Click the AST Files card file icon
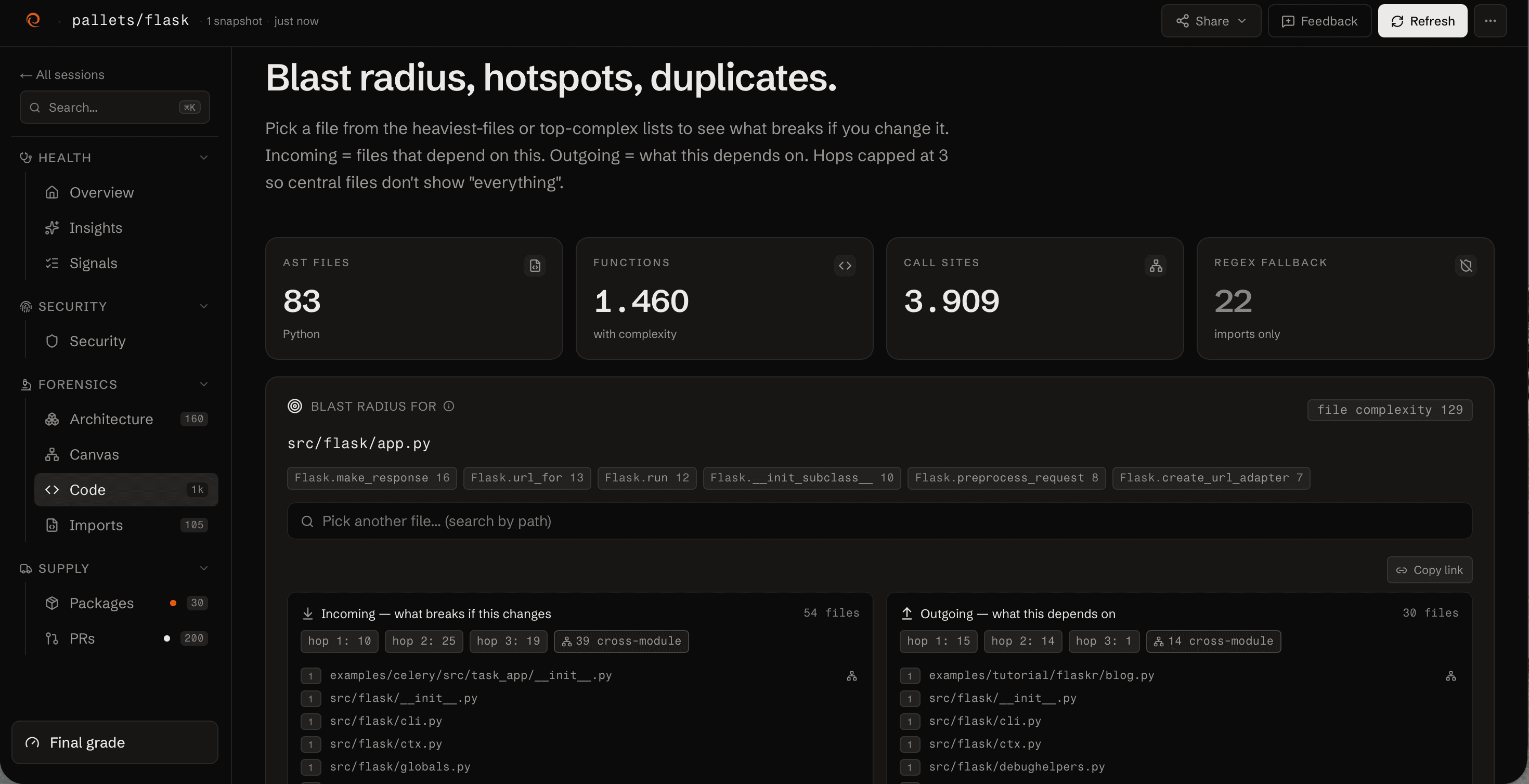 pyautogui.click(x=535, y=265)
